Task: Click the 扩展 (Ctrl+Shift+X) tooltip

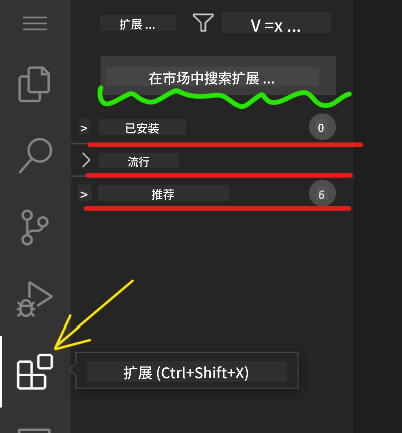Action: tap(187, 371)
